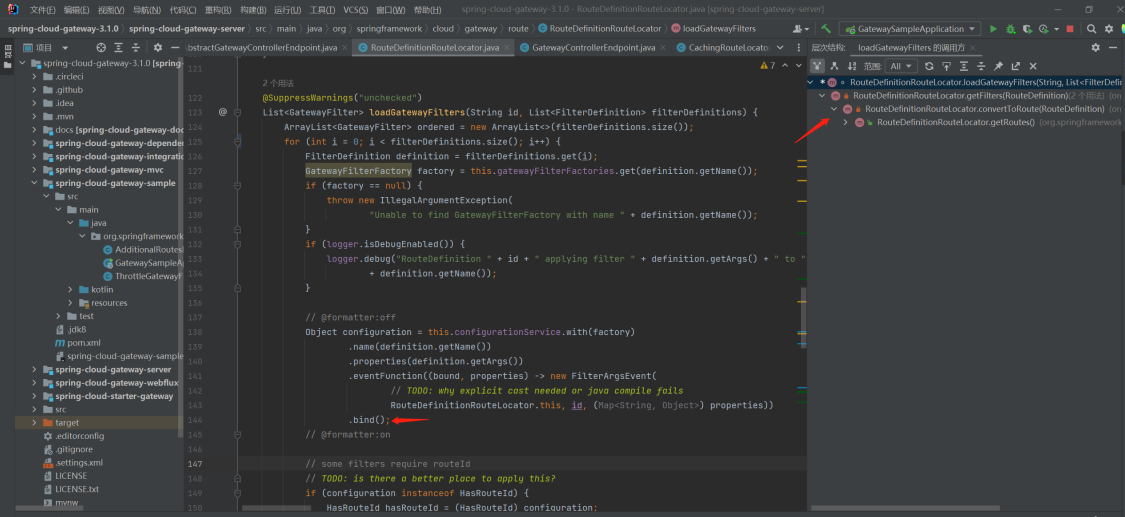Refresh the call hierarchy
This screenshot has height=517, width=1125.
(x=929, y=66)
